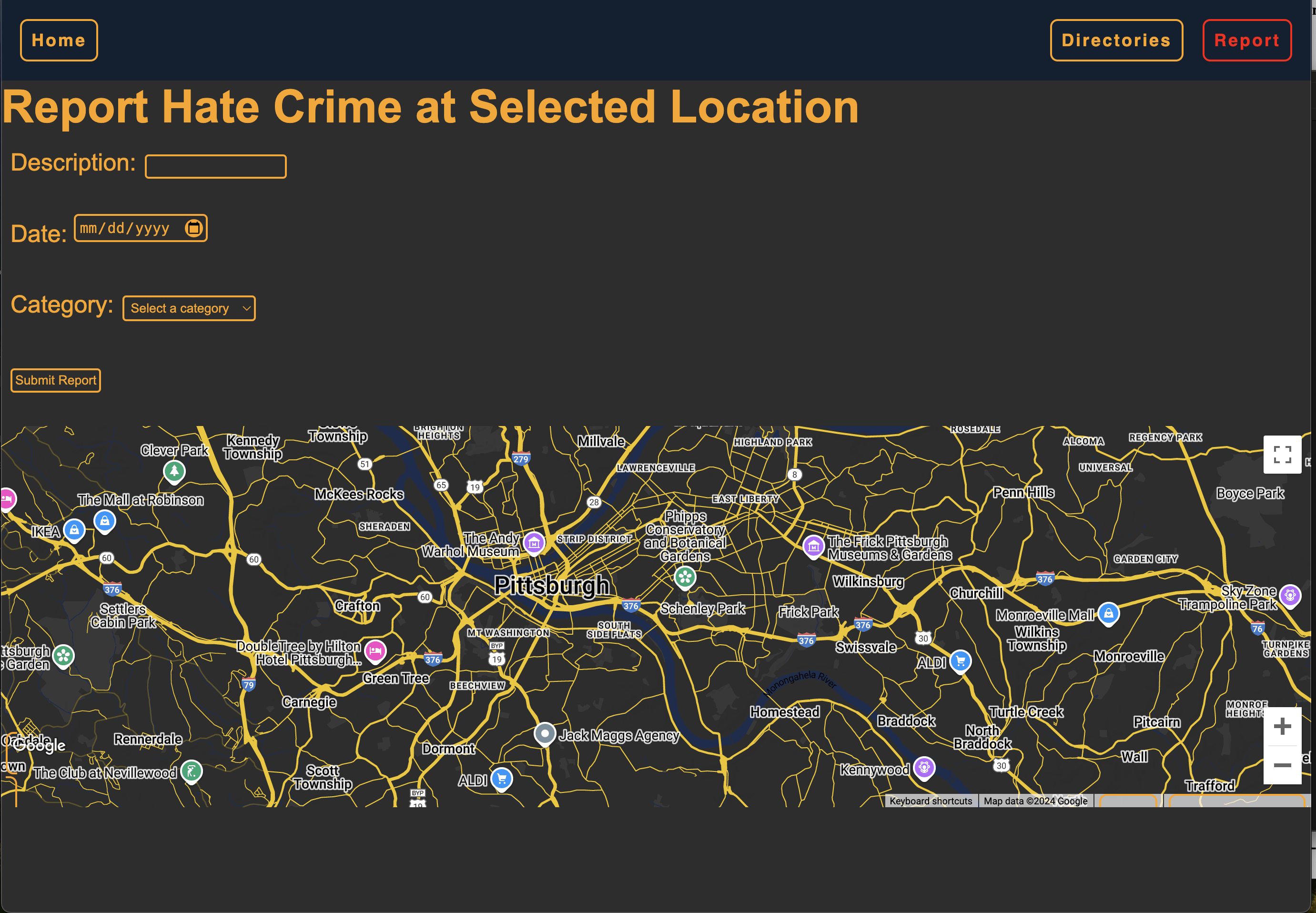This screenshot has height=913, width=1316.
Task: Click the Phipps Conservatory garden pin
Action: pyautogui.click(x=685, y=577)
